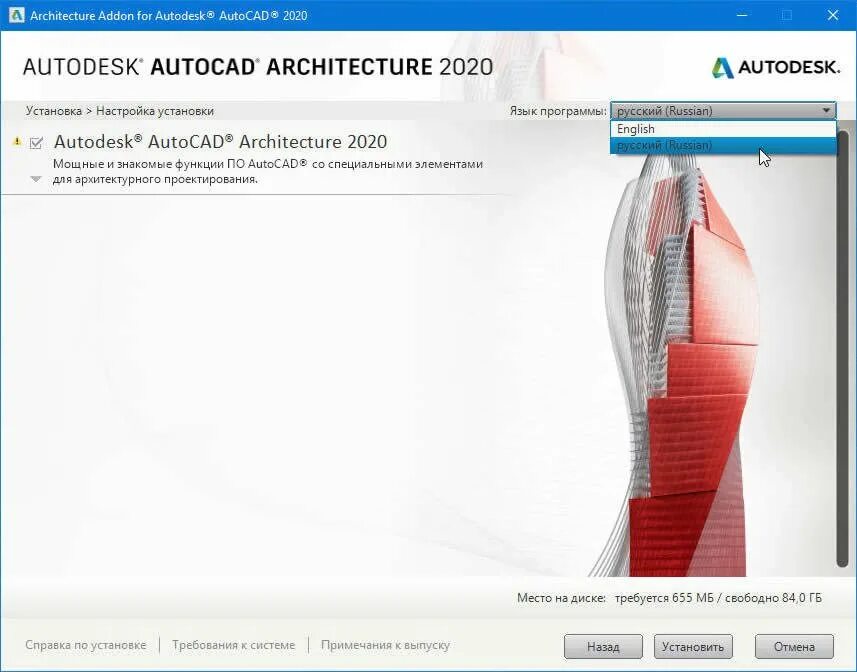The height and width of the screenshot is (672, 857).
Task: Open the Язык программы language dropdown
Action: point(723,111)
